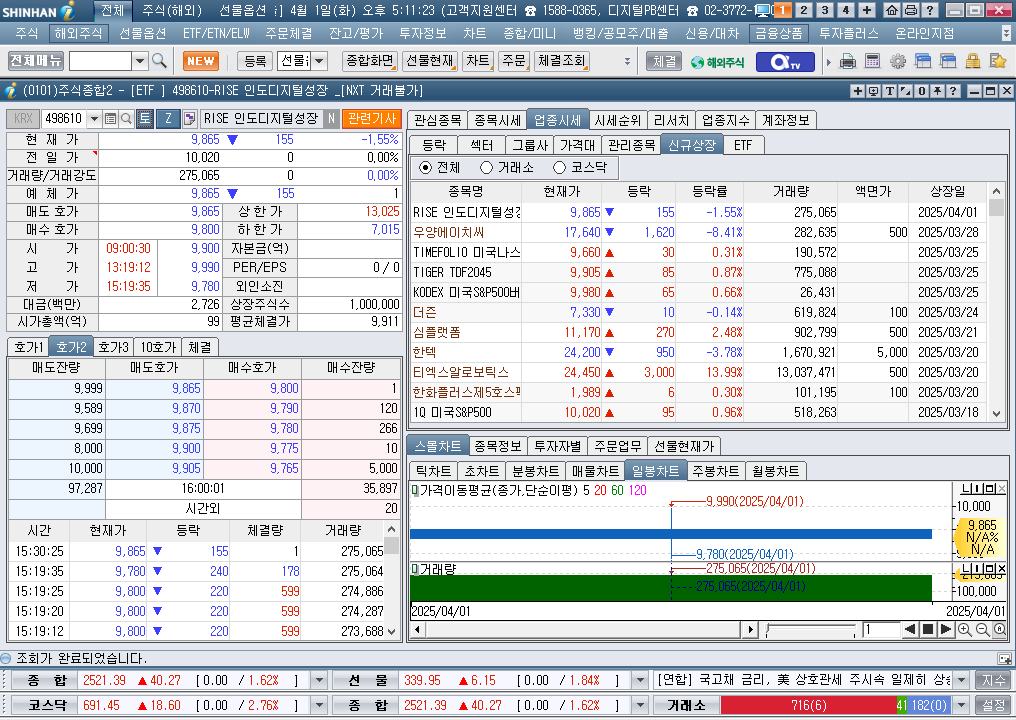Click the α TV logo button
1016x720 pixels.
coord(785,62)
